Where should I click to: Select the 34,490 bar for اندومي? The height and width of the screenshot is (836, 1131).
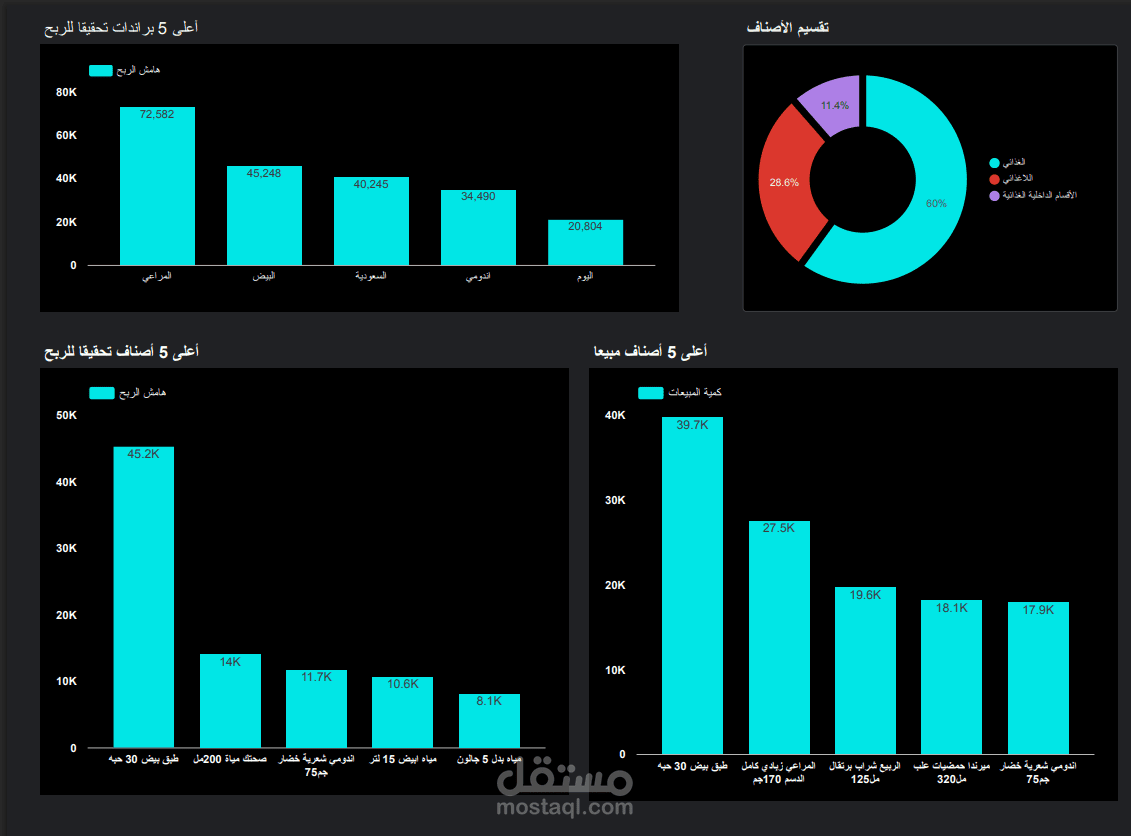[478, 228]
